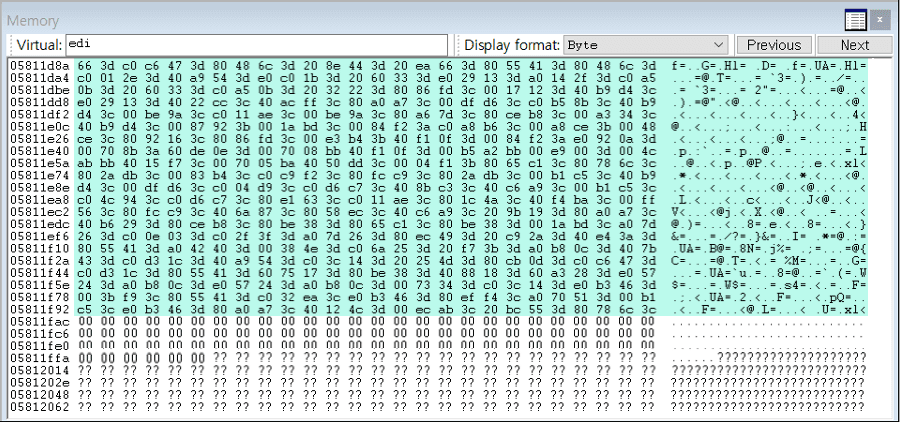Select address 05811ef6 row

(40, 235)
